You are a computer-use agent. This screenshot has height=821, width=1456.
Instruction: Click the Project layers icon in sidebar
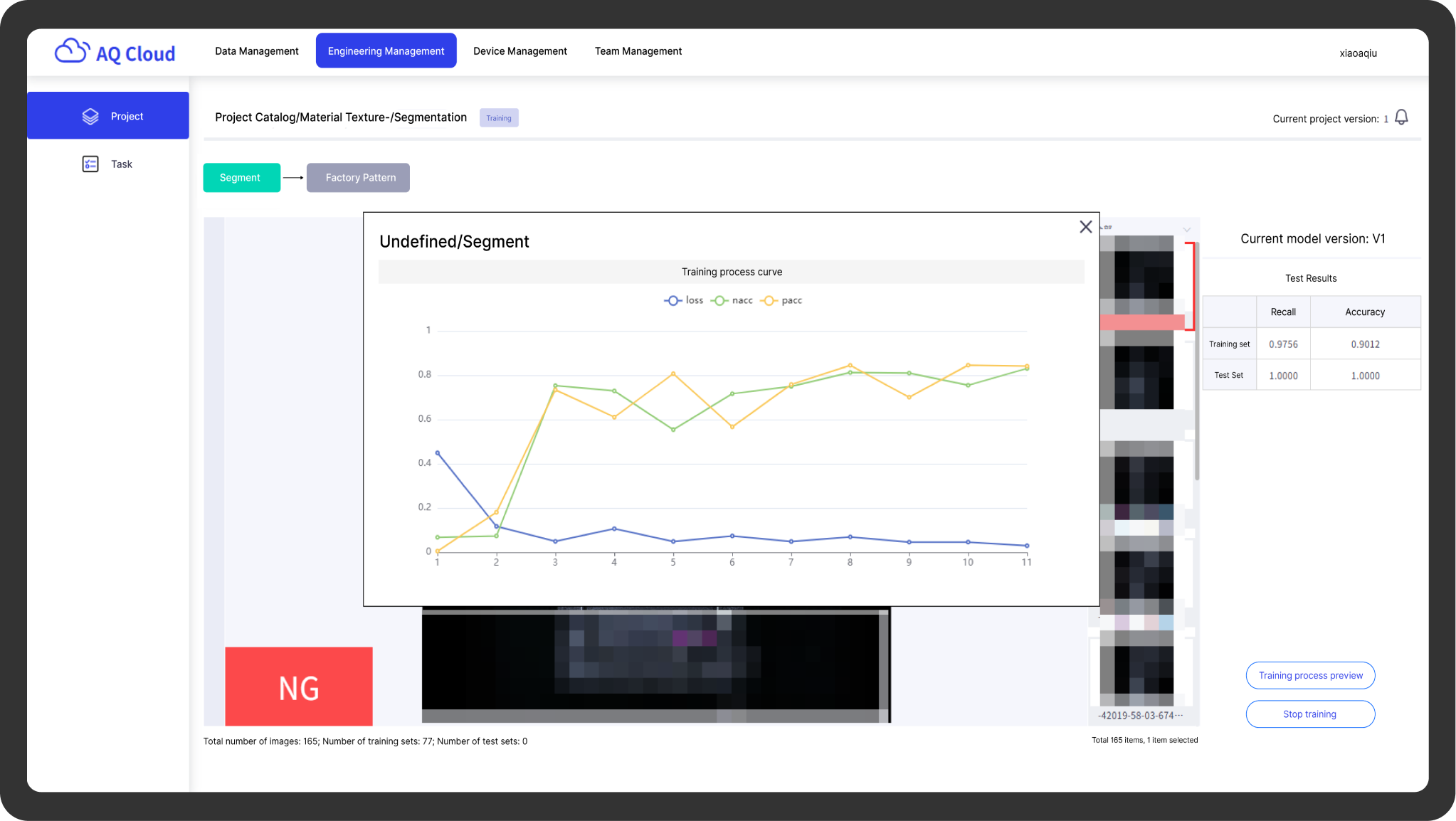[x=90, y=116]
